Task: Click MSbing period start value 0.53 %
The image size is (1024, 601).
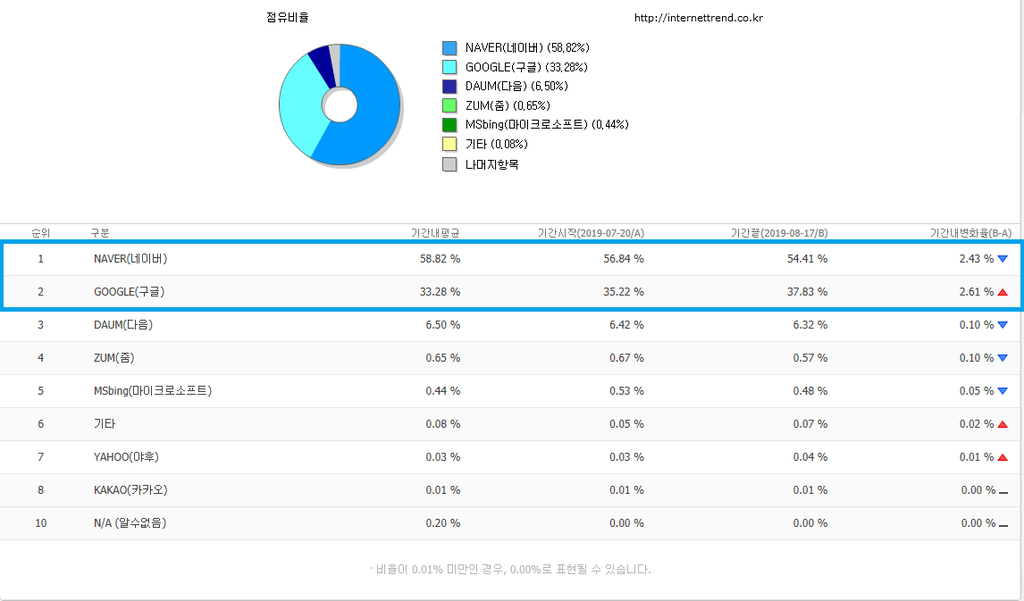Action: (x=626, y=391)
